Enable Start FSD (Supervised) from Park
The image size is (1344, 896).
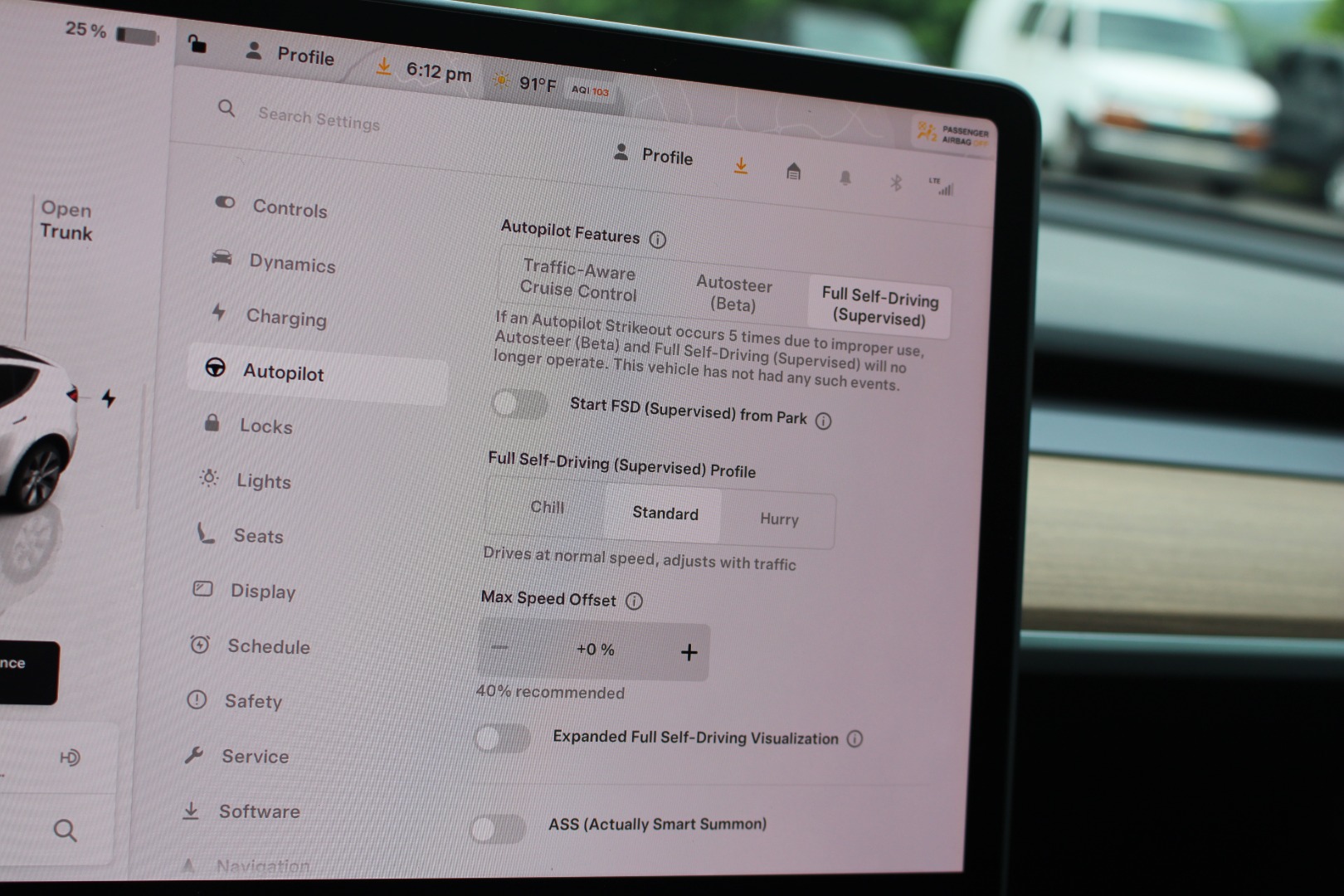520,405
